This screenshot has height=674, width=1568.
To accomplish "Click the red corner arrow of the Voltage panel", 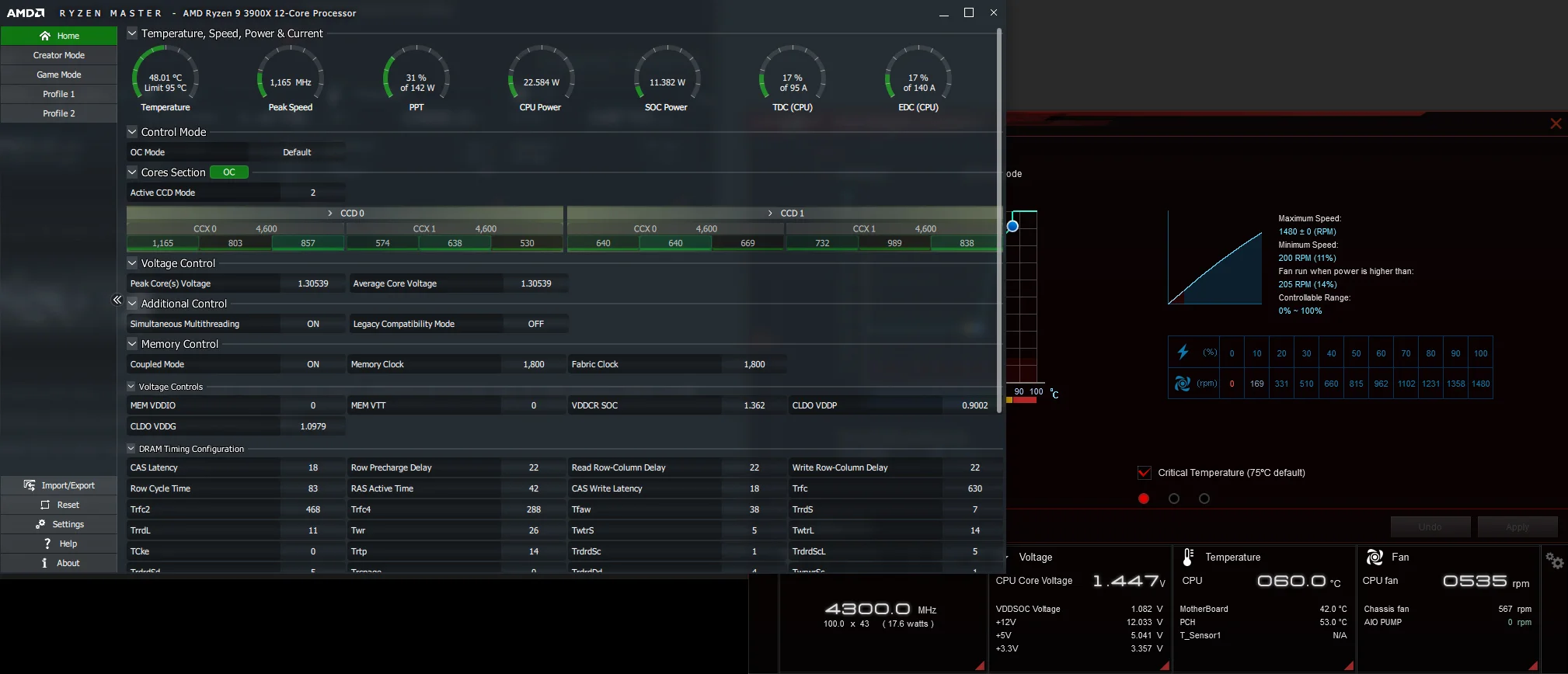I will coord(1165,665).
